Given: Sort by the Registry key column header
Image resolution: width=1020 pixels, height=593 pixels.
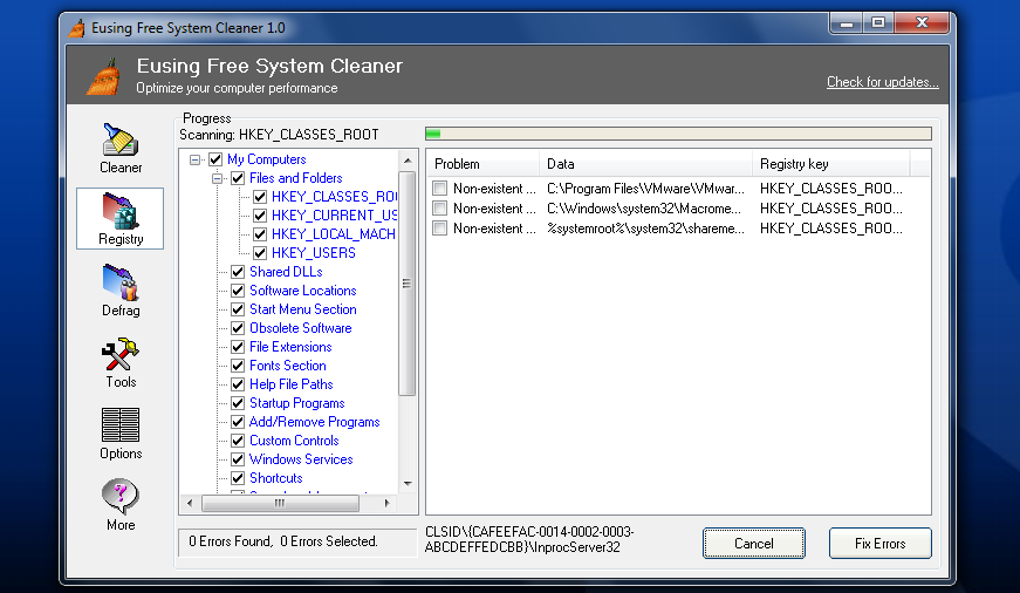Looking at the screenshot, I should pos(831,164).
